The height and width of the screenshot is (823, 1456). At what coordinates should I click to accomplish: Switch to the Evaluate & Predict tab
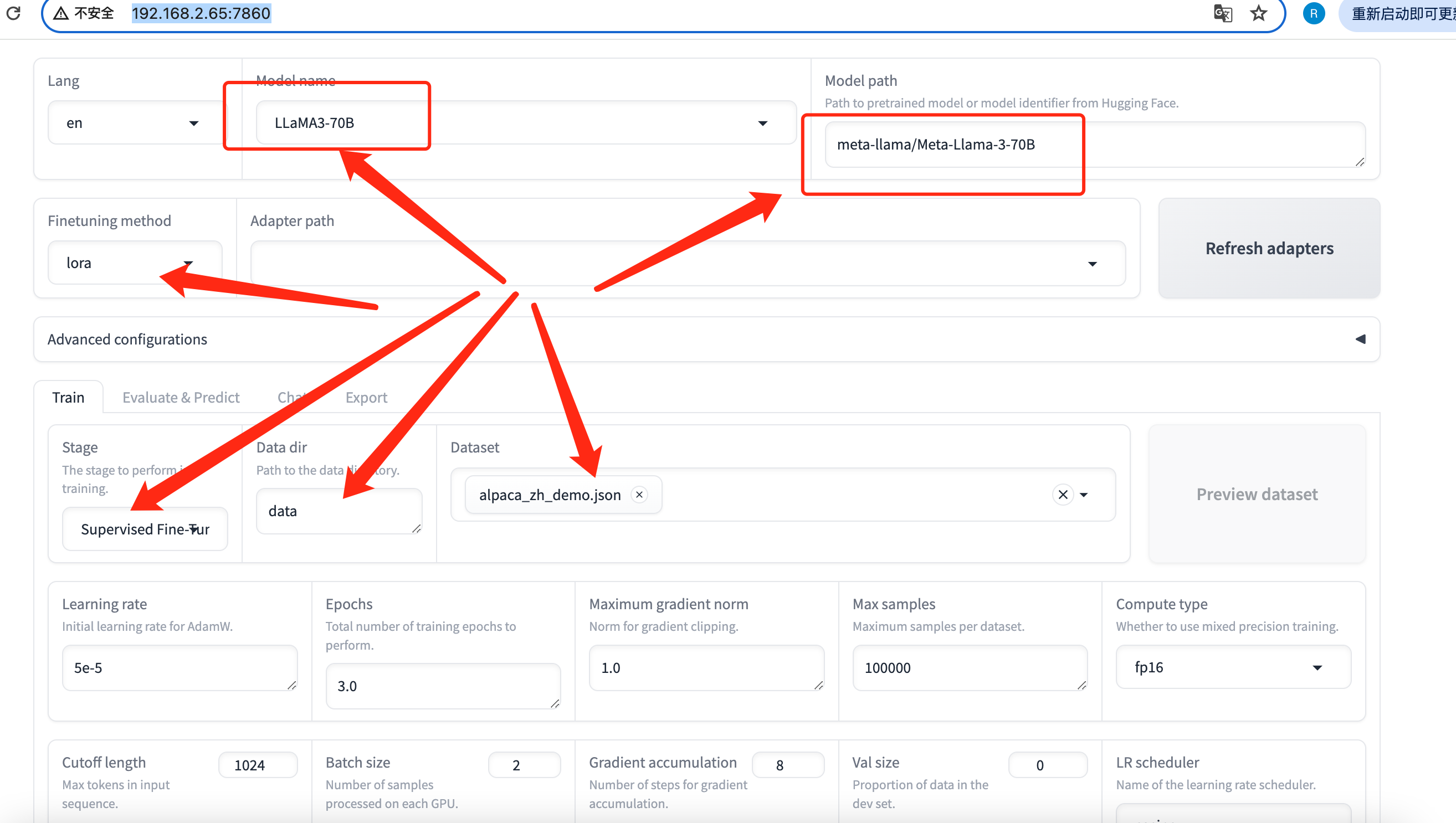coord(181,397)
